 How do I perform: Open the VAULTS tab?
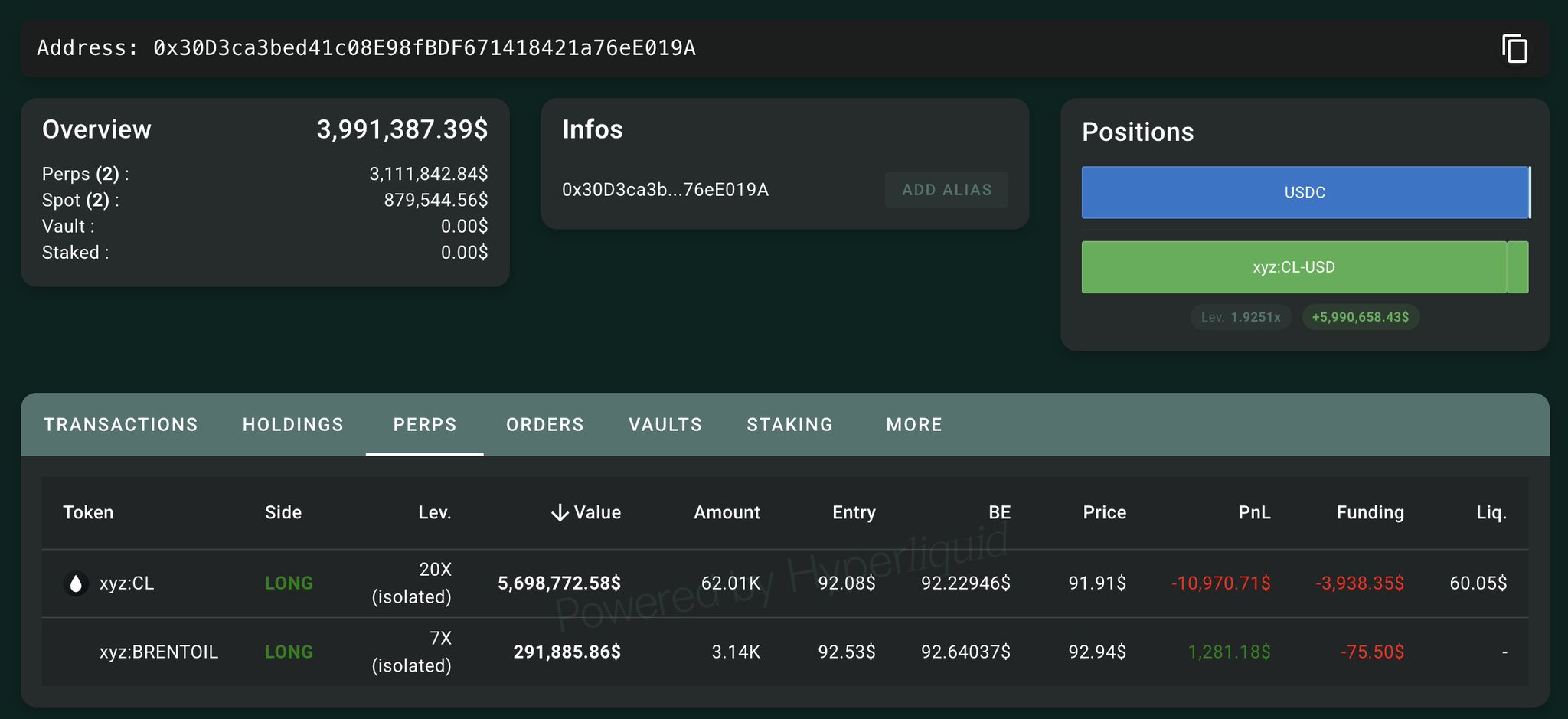[x=665, y=425]
